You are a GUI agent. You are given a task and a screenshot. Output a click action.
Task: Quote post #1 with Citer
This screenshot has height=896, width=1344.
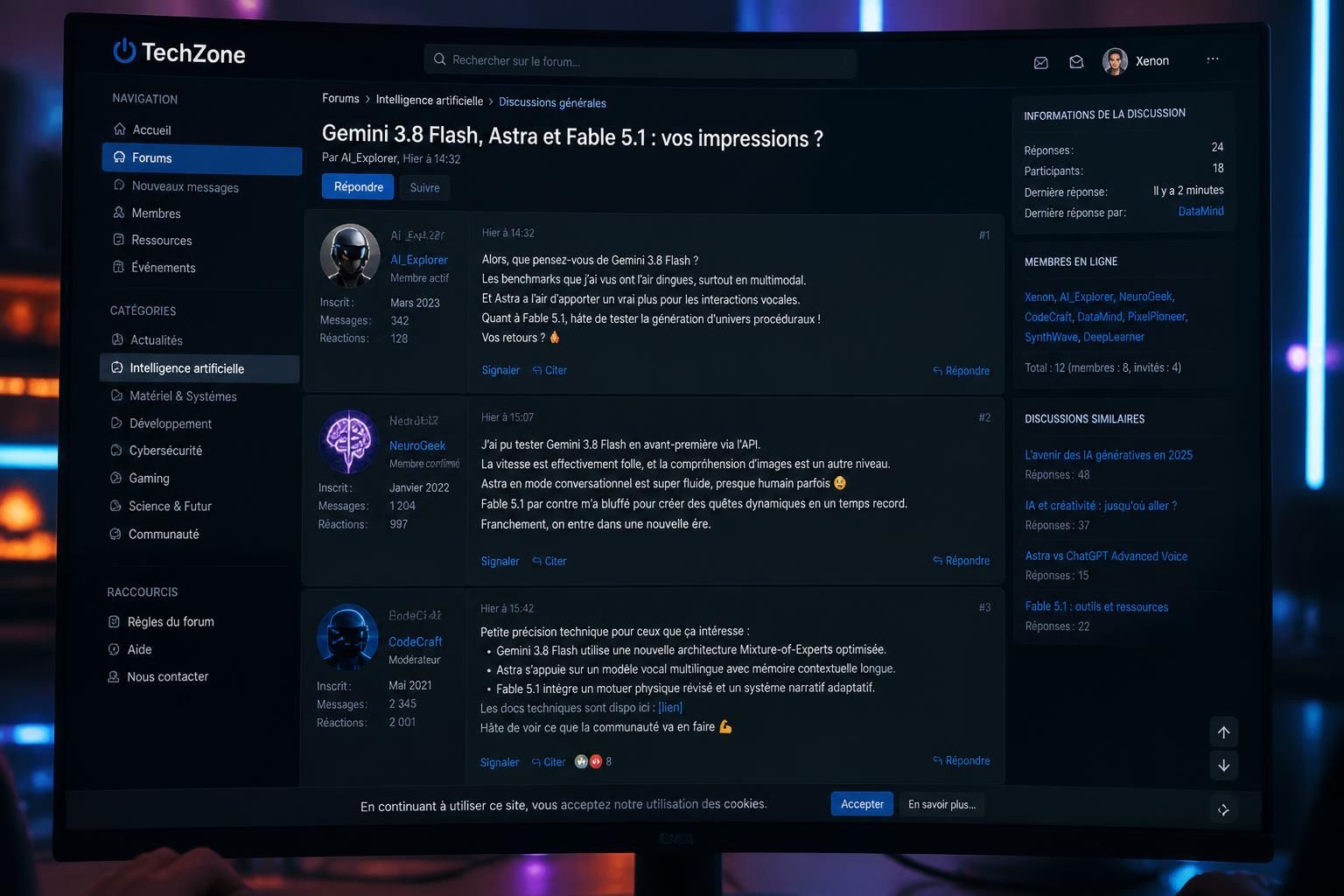pos(549,370)
